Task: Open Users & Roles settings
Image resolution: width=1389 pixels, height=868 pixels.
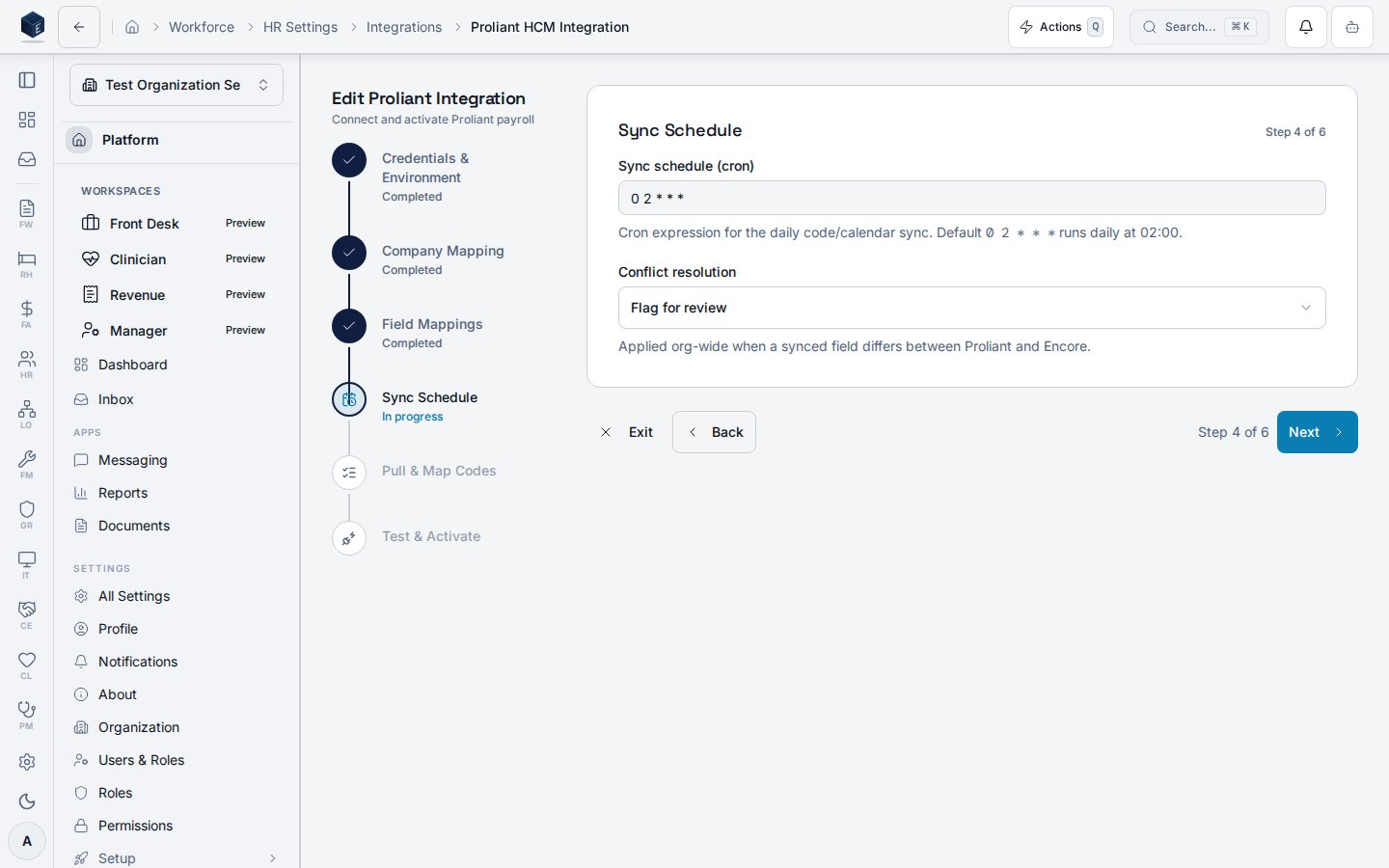Action: click(176, 760)
